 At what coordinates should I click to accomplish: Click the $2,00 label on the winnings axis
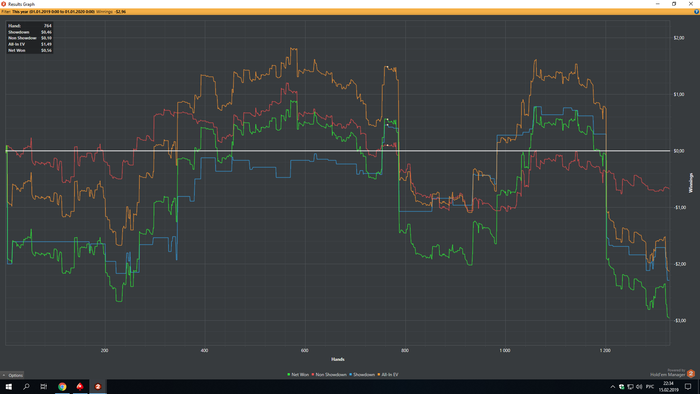[679, 38]
